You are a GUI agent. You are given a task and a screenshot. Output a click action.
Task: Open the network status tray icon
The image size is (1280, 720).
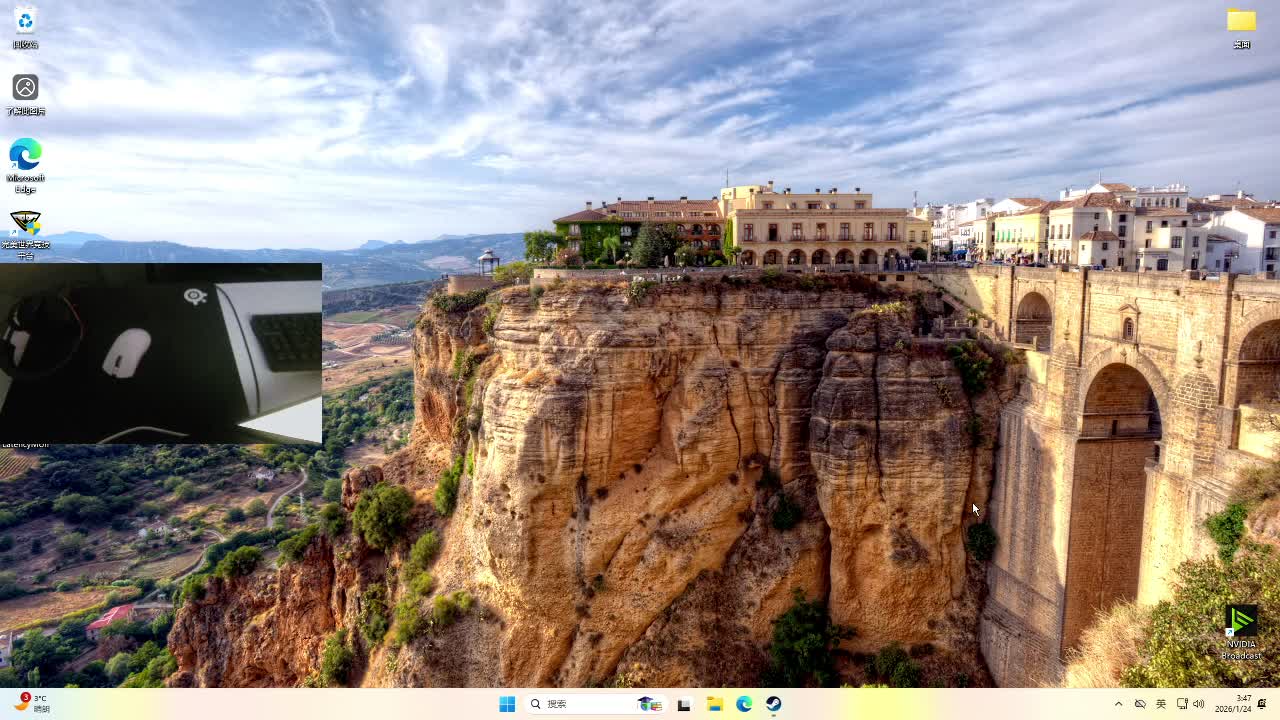(1182, 704)
